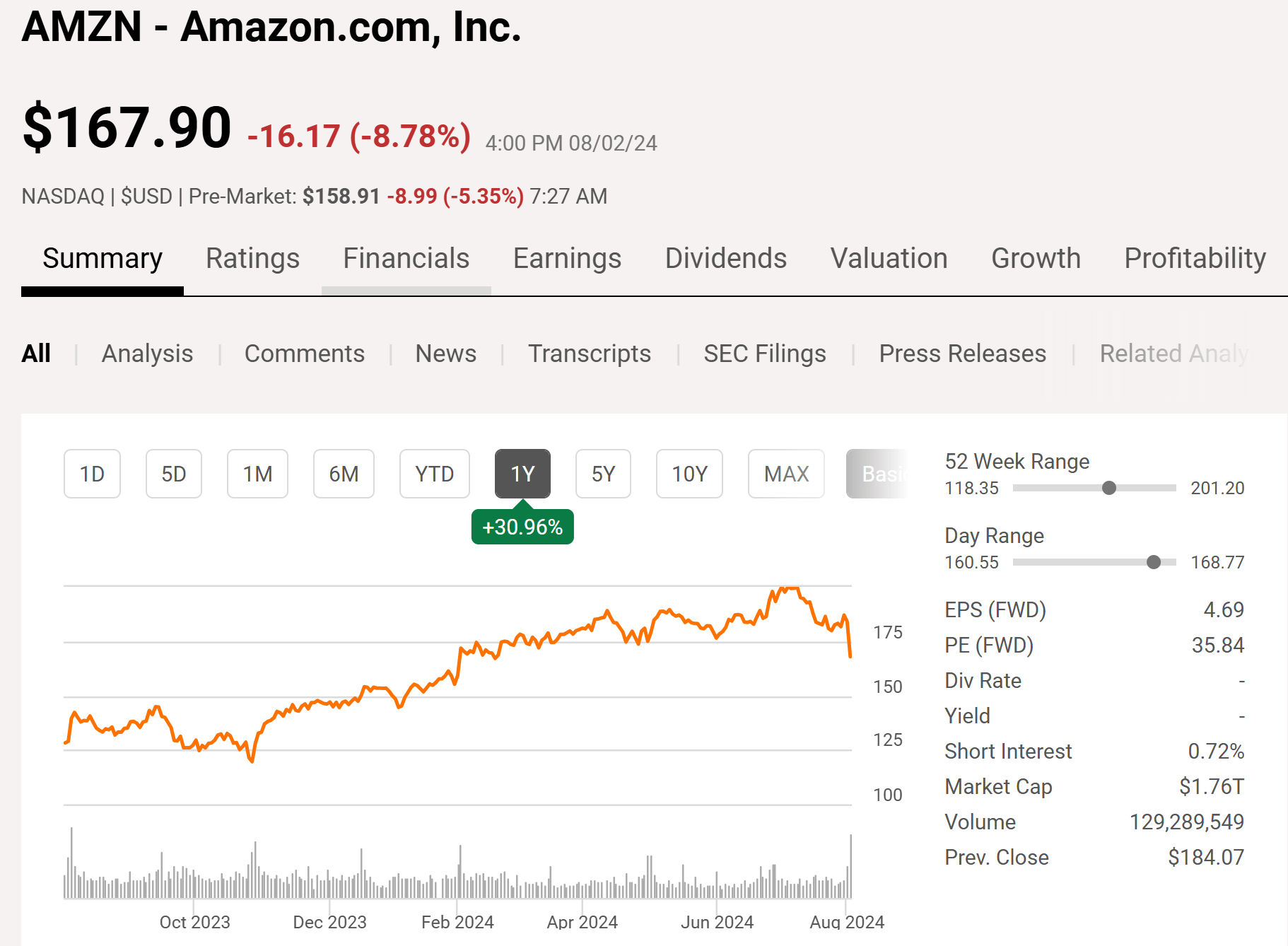
Task: Click the +30.96% return badge
Action: pos(522,526)
